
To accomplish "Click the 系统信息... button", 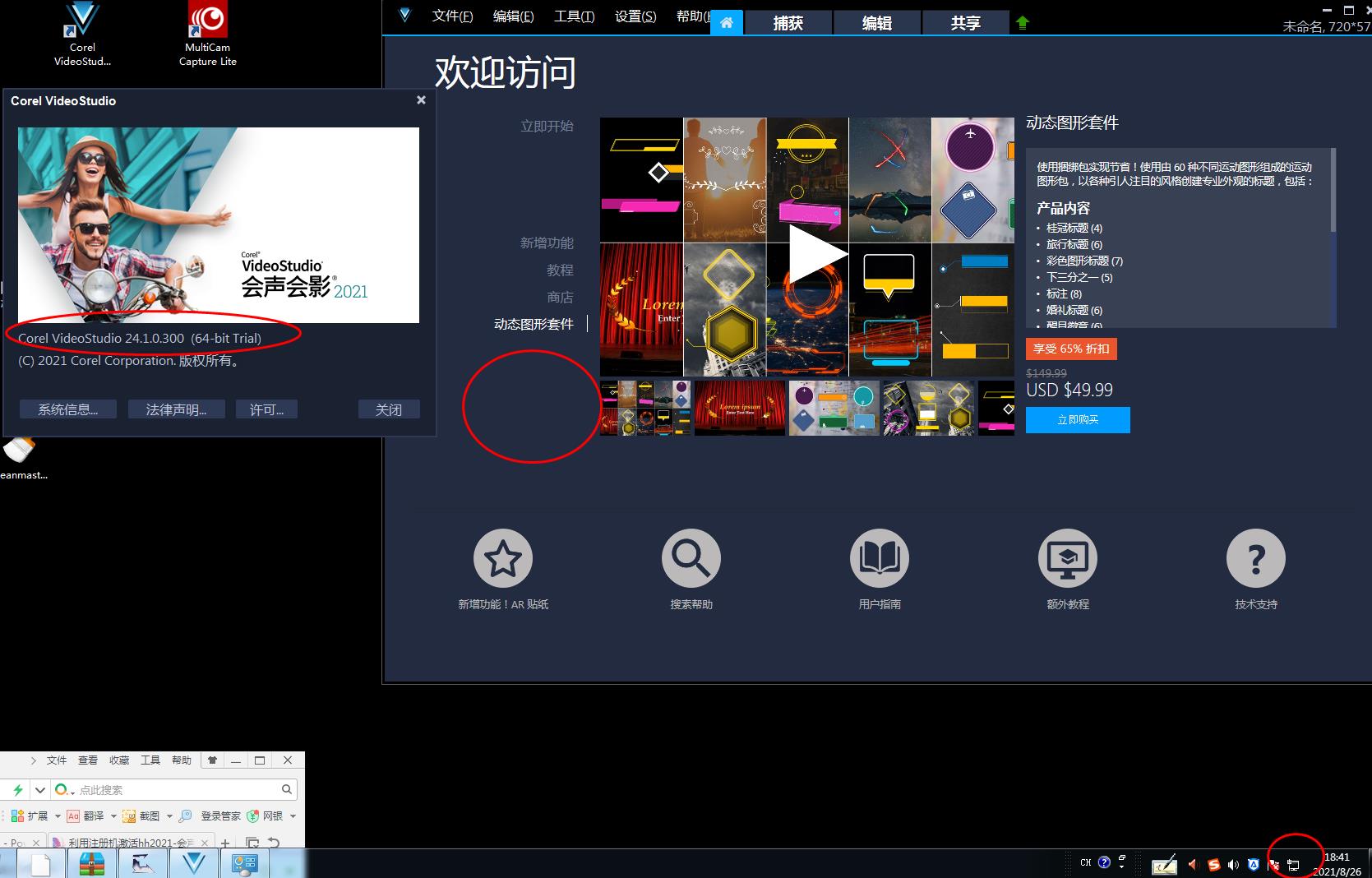I will tap(68, 409).
